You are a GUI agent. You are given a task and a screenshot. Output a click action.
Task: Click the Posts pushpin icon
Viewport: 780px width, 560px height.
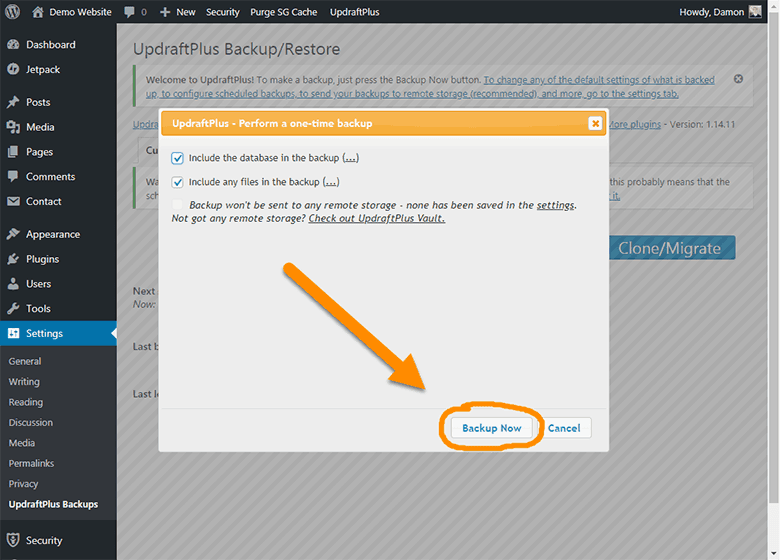click(13, 102)
